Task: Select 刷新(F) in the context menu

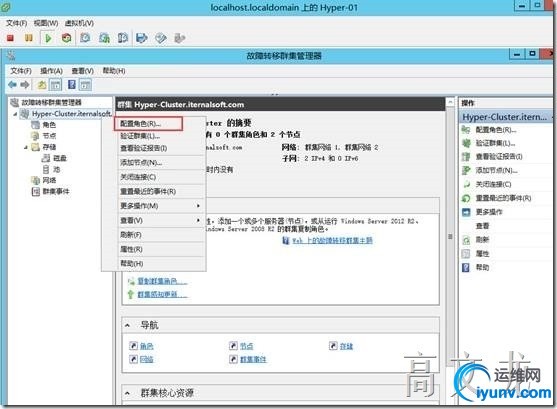Action: tap(131, 235)
